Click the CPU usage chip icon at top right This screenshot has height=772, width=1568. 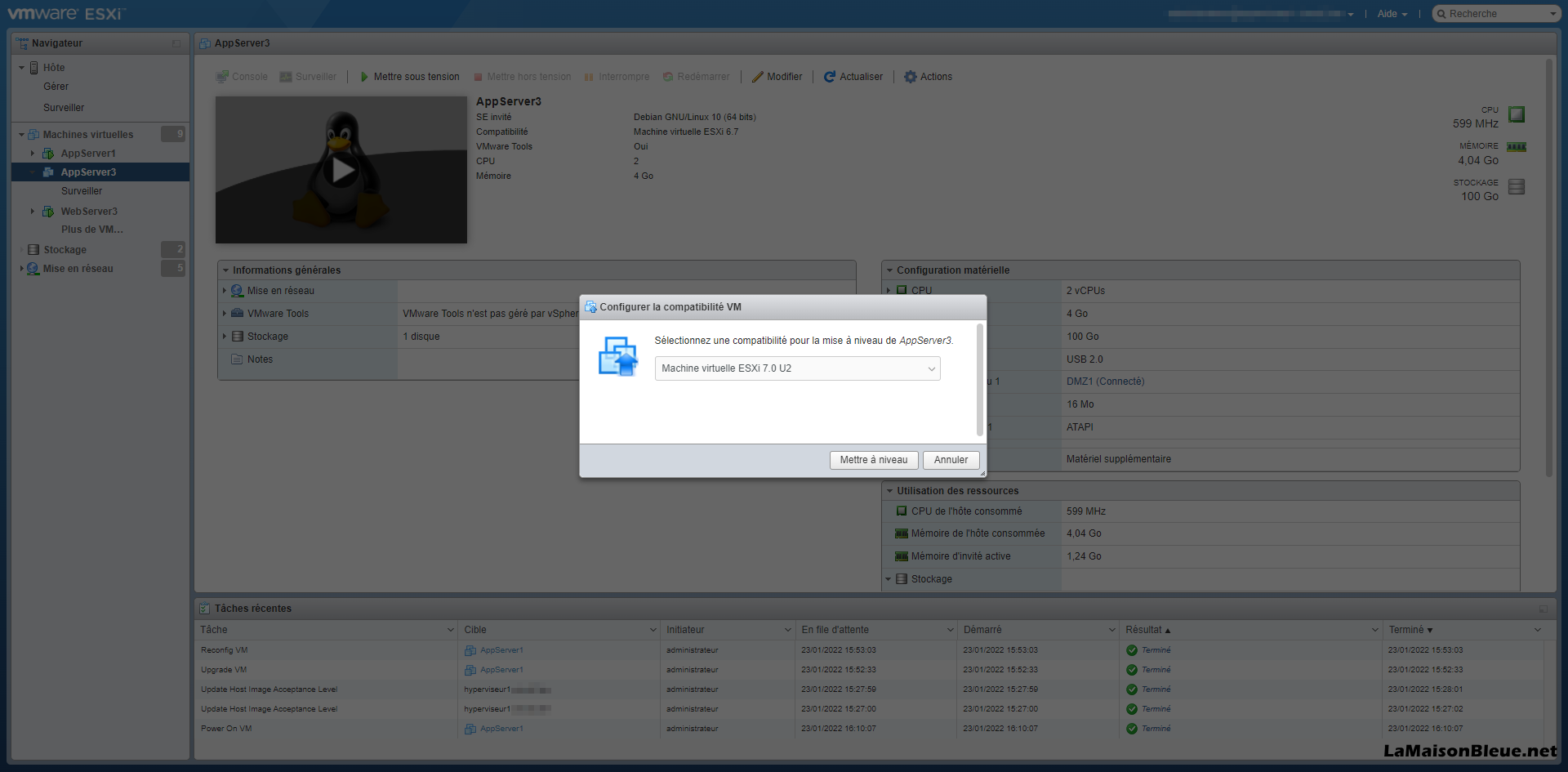click(1517, 114)
